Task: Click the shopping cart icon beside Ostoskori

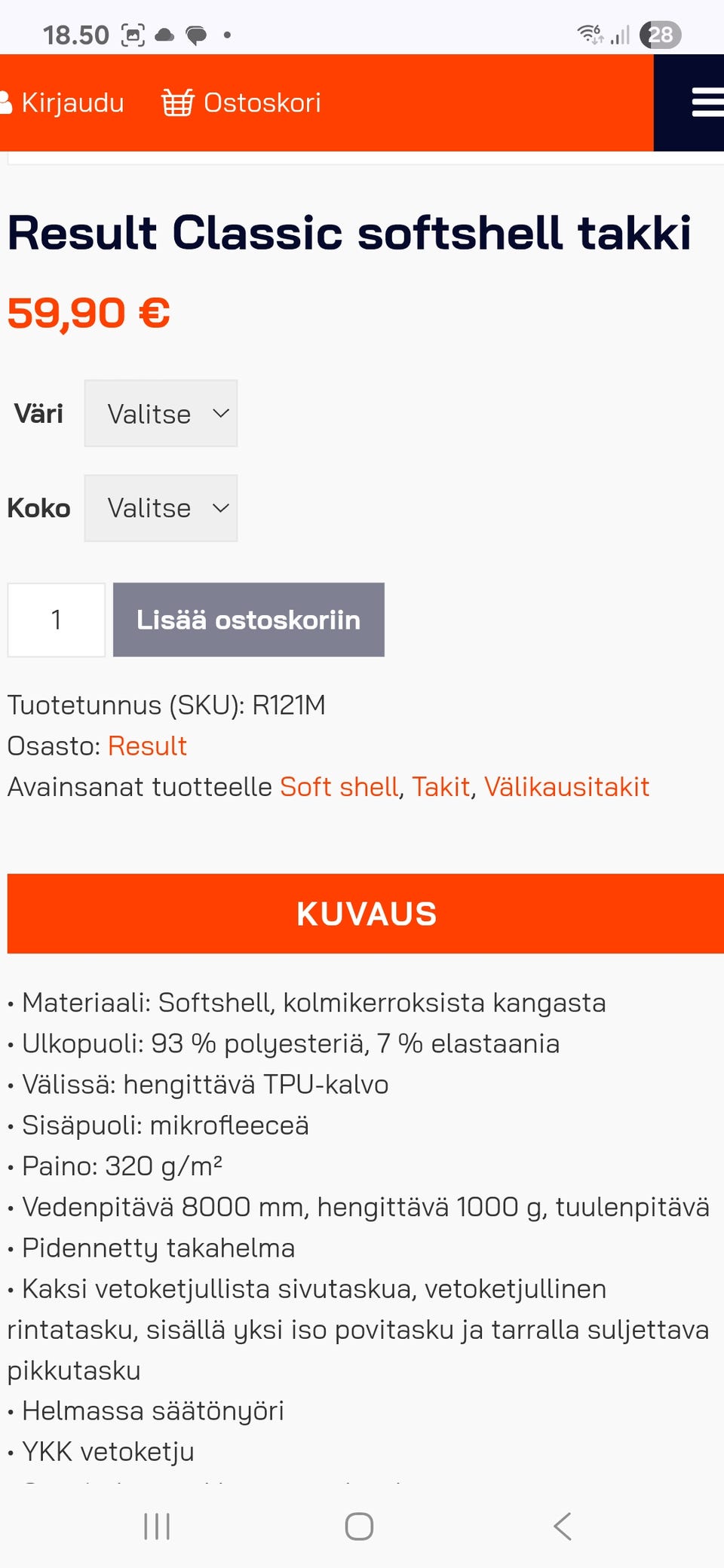Action: coord(177,102)
